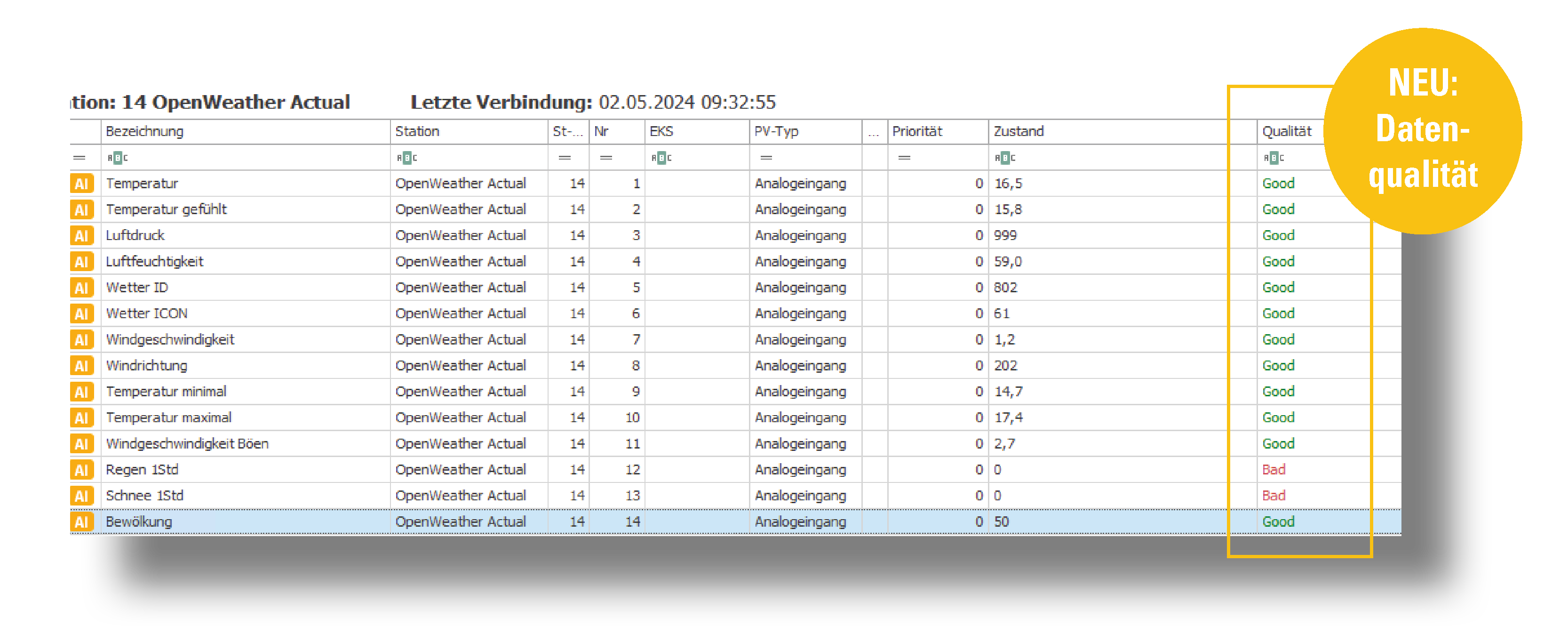Screen dimensions: 1568x634
Task: Click the St-... column header
Action: point(568,131)
